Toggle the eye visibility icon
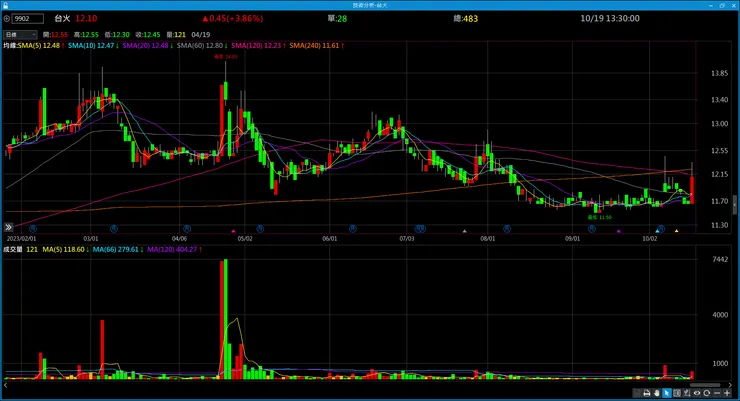 (x=697, y=393)
